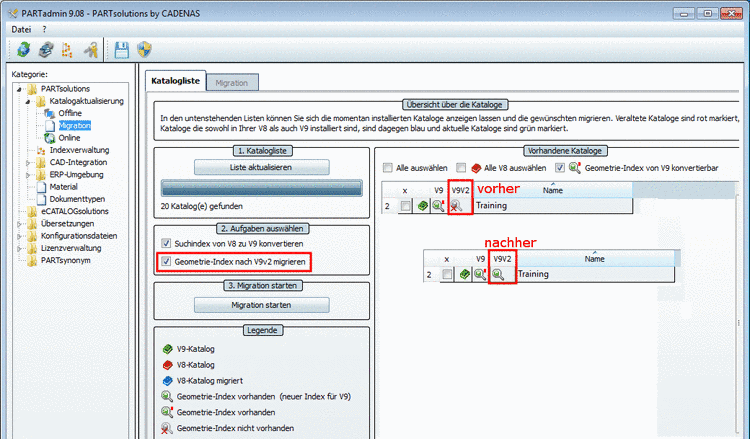Screen dimensions: 750x439
Task: Select Dokumenttypen in the category tree
Action: click(77, 199)
